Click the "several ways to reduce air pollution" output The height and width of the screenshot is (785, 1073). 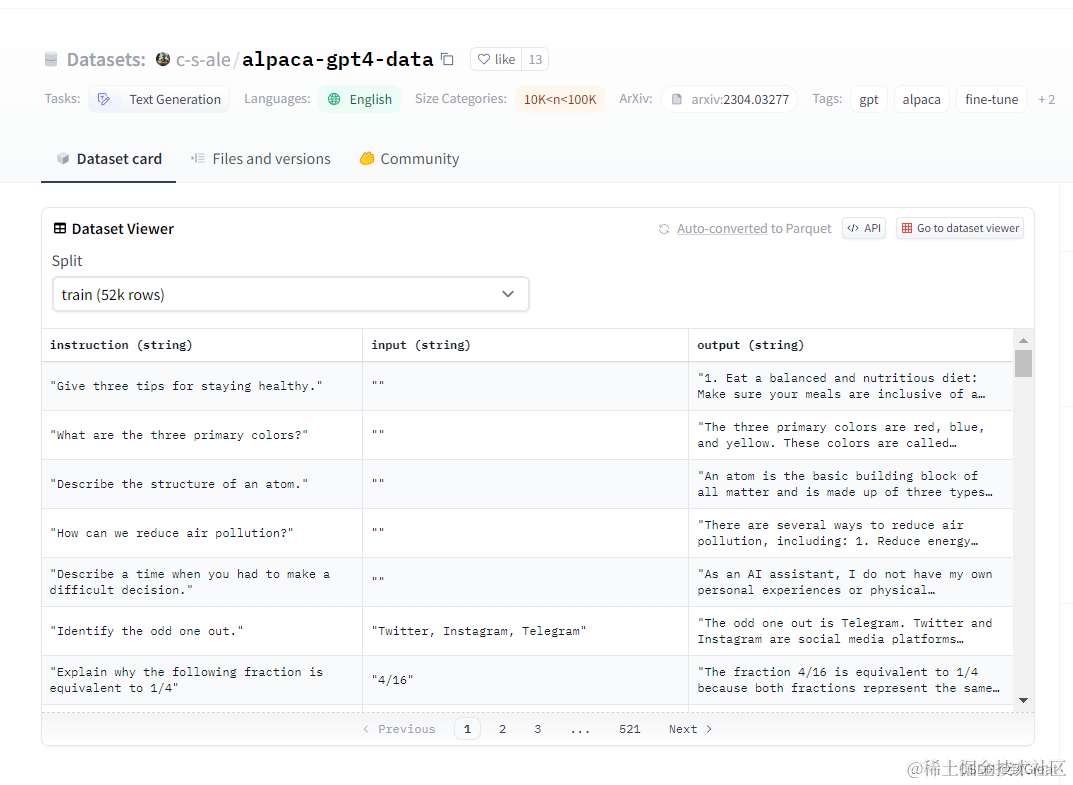[851, 533]
